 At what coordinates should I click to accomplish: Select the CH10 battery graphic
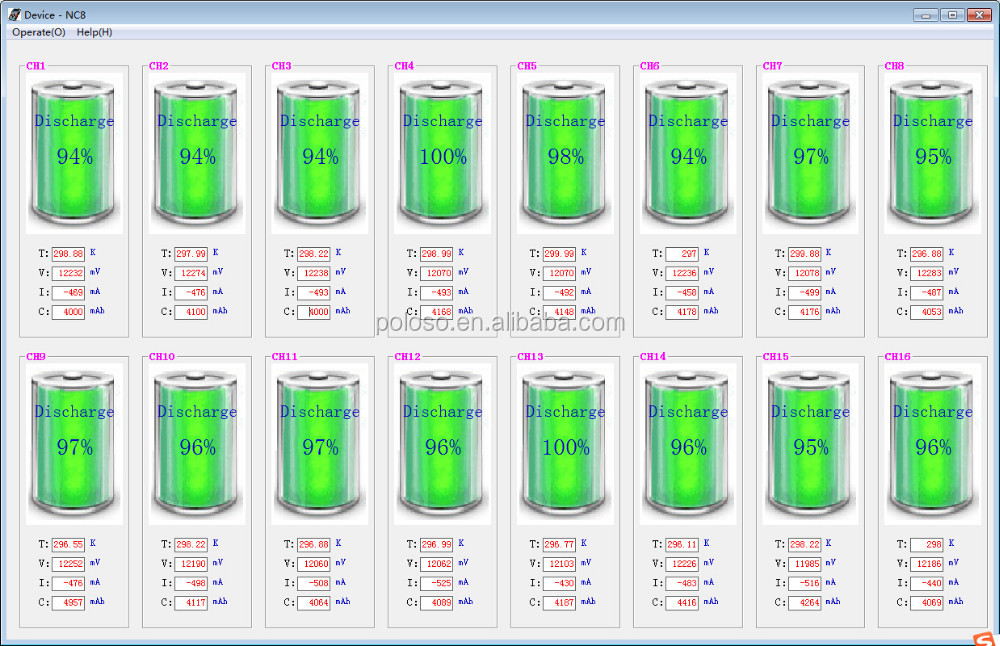coord(197,444)
